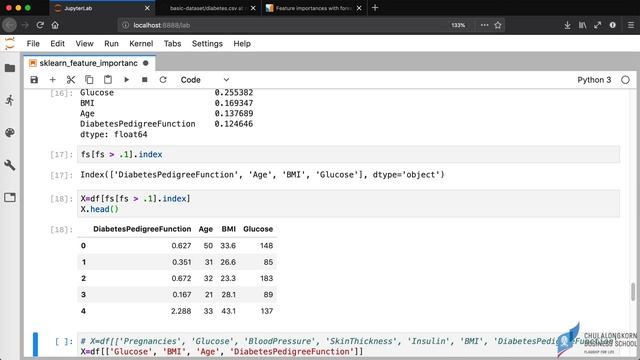The image size is (640, 360).
Task: Go forward in browser history
Action: [x=25, y=25]
